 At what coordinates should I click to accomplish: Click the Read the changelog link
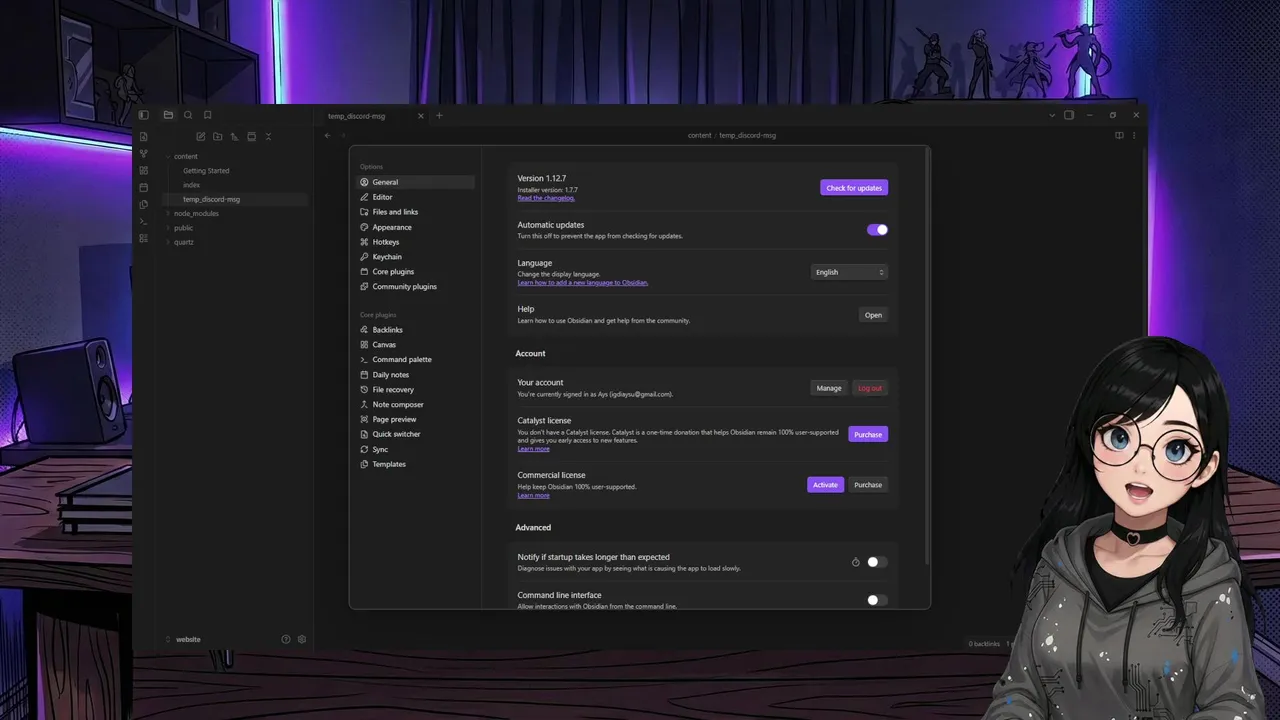pyautogui.click(x=546, y=198)
